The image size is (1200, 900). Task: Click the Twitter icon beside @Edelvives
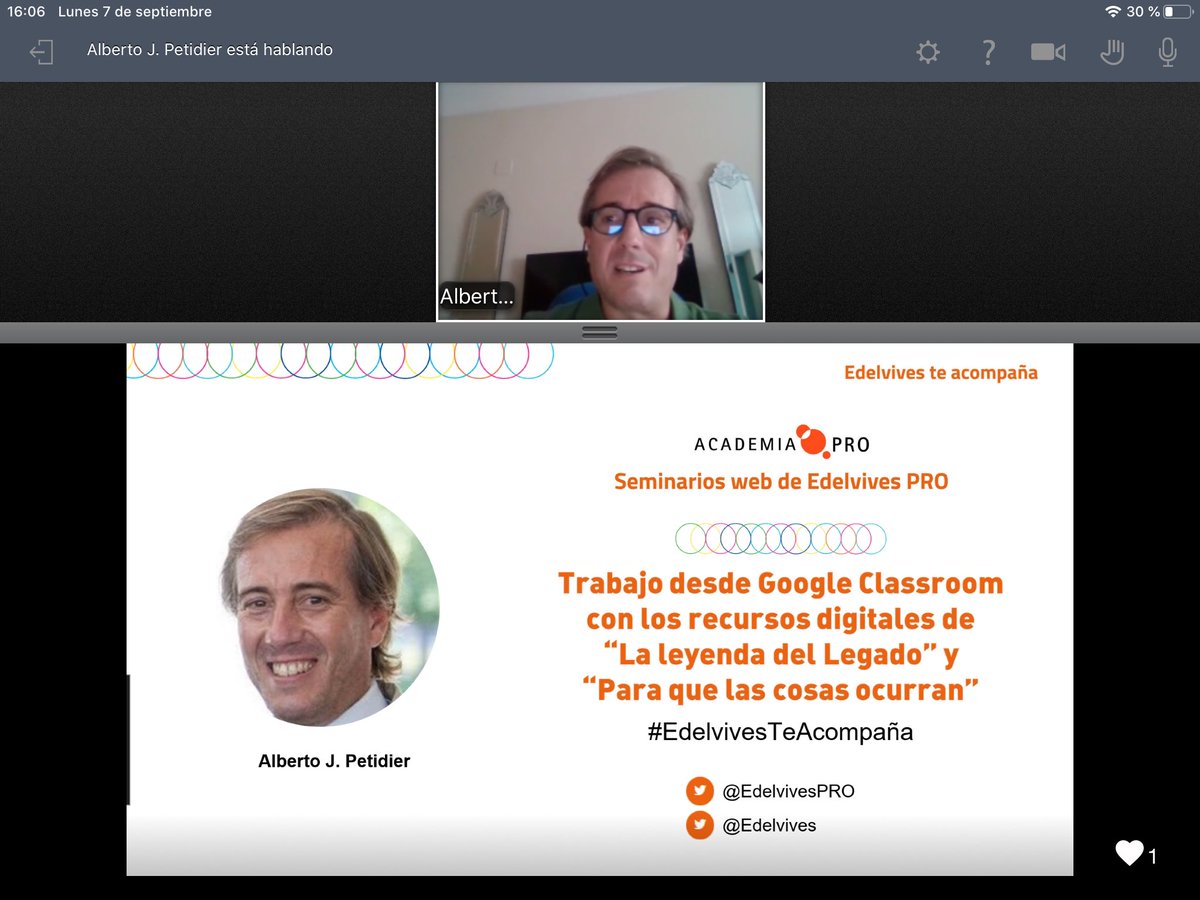699,825
